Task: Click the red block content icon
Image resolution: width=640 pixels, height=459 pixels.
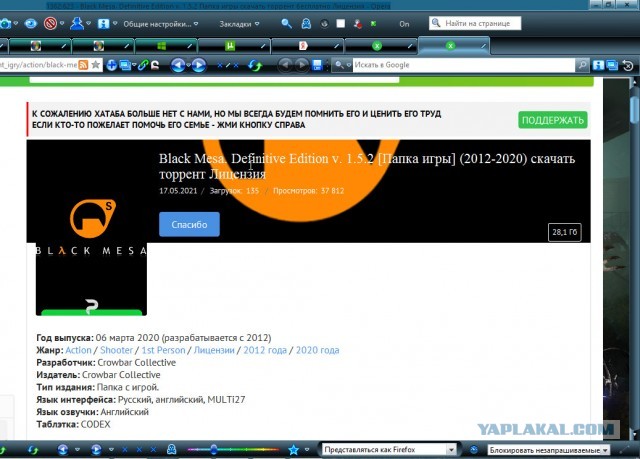Action: [50, 24]
